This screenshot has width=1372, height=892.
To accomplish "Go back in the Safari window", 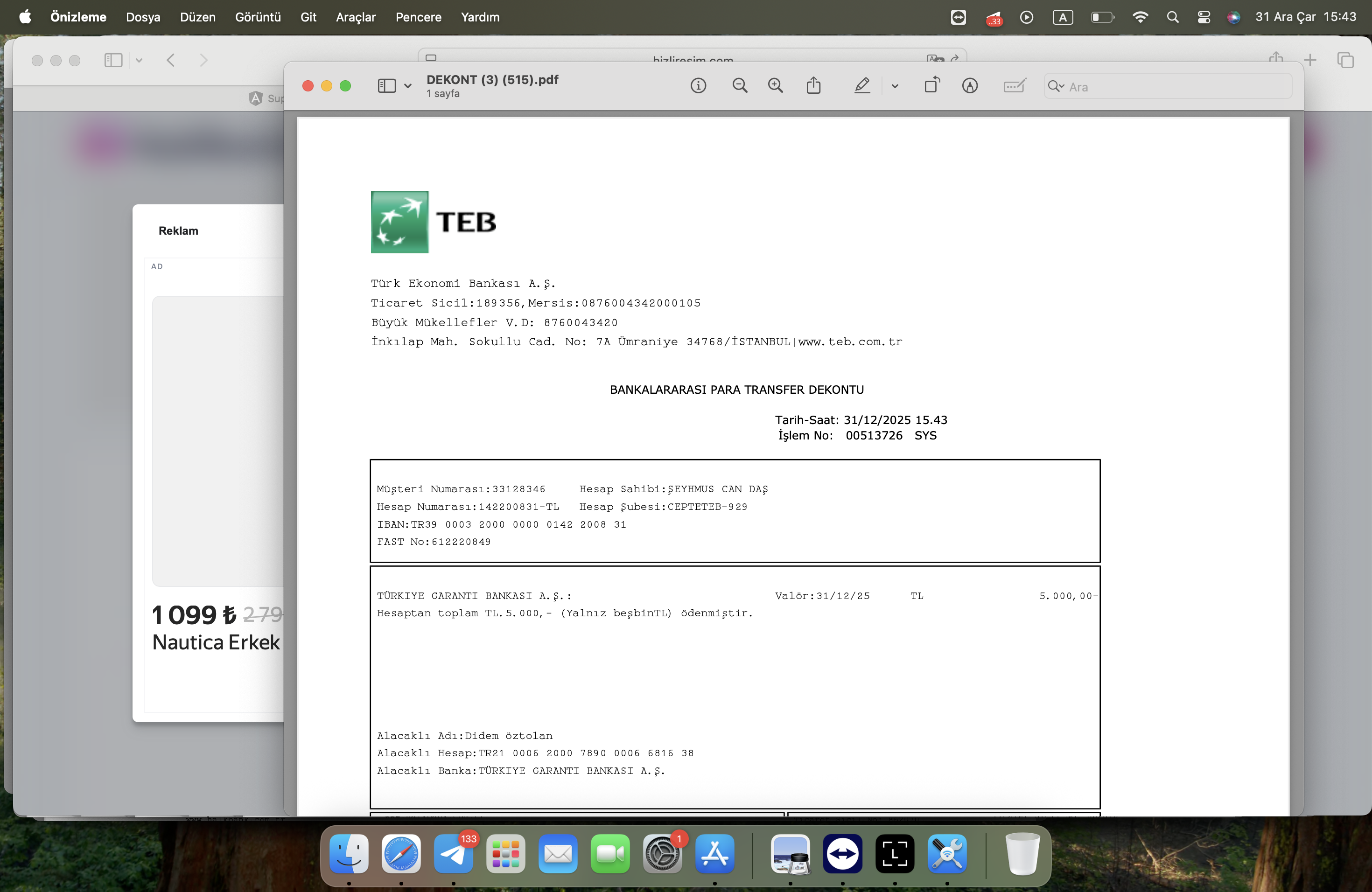I will tap(171, 60).
